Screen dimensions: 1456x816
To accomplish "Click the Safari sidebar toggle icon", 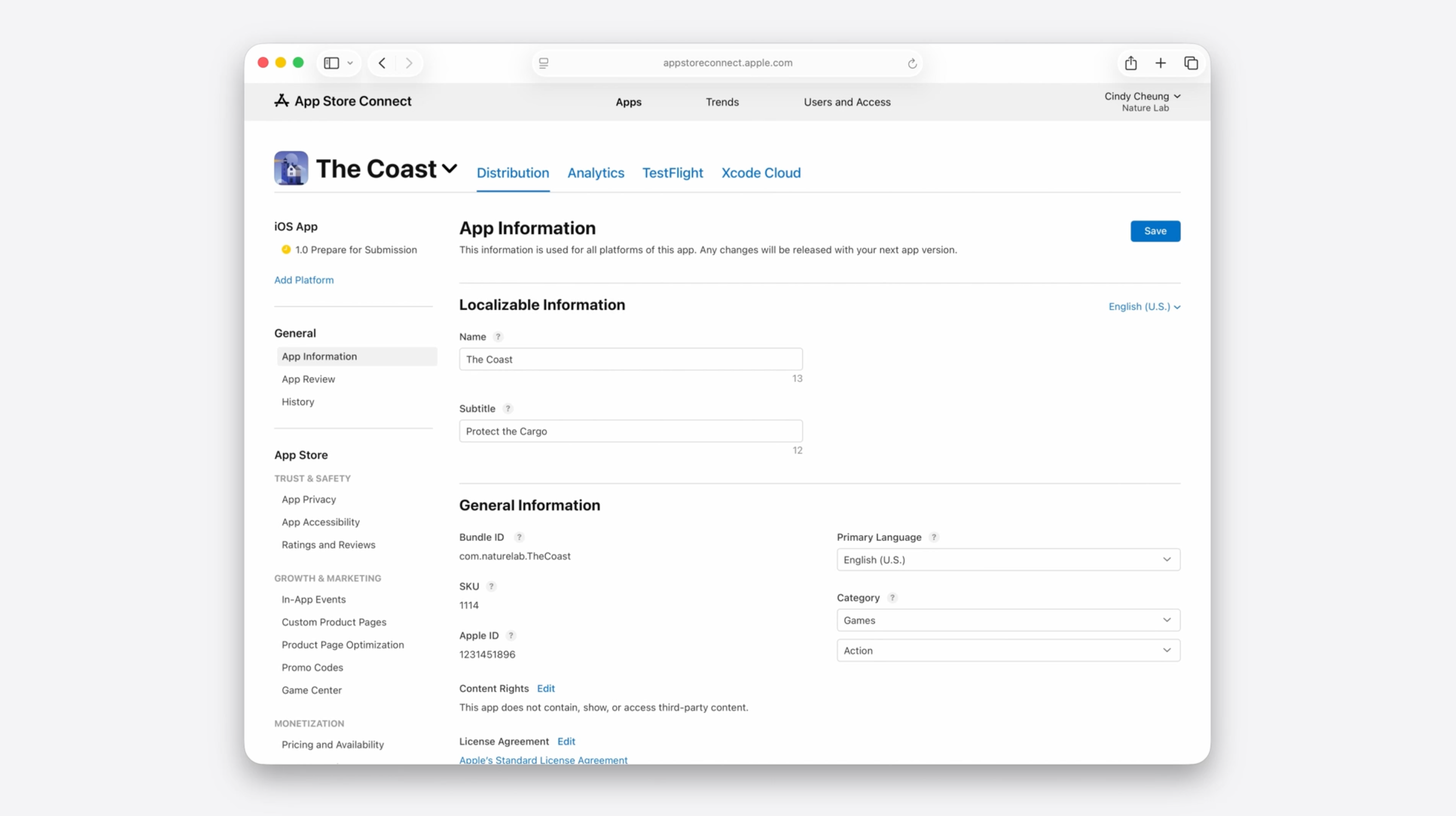I will pyautogui.click(x=331, y=63).
